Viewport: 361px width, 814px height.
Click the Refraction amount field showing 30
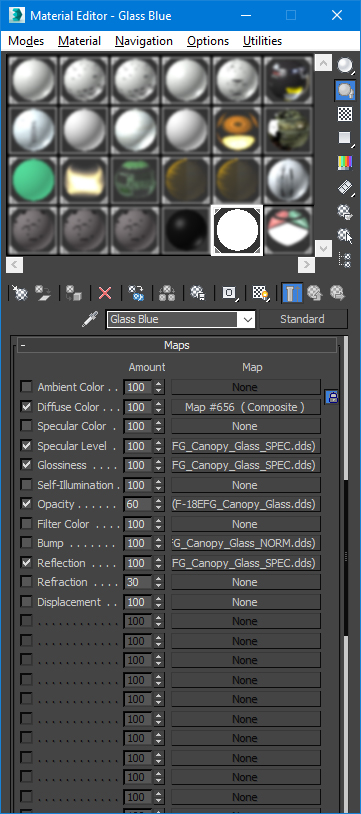[138, 582]
